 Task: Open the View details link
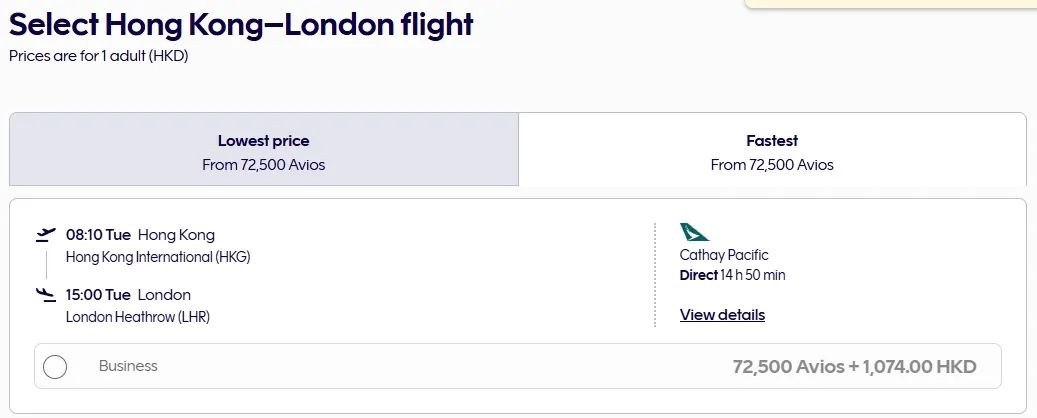tap(722, 315)
